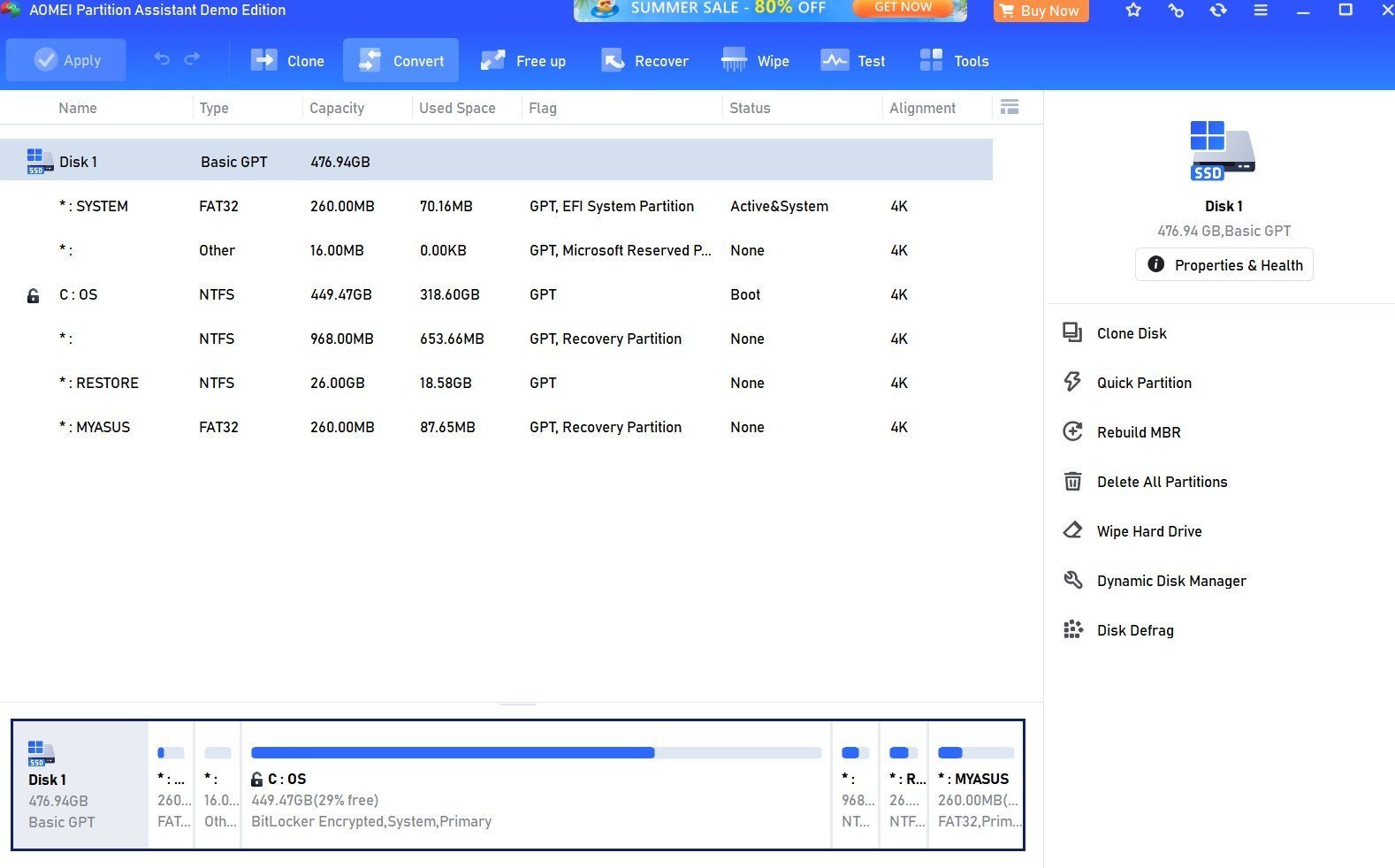Select the C: OS partition row
The width and height of the screenshot is (1395, 868).
[x=496, y=294]
